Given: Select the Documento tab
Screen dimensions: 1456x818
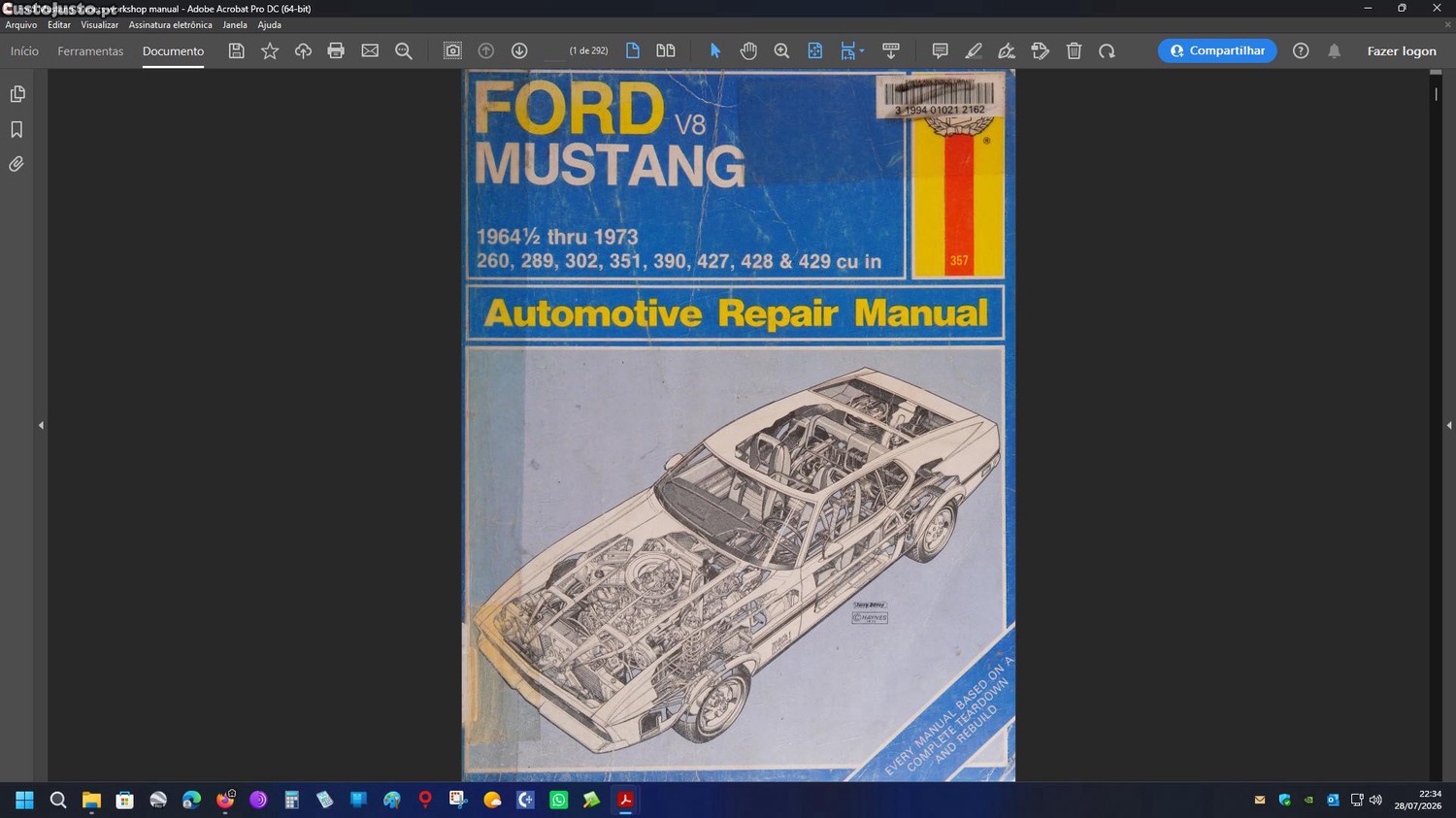Looking at the screenshot, I should (x=173, y=50).
